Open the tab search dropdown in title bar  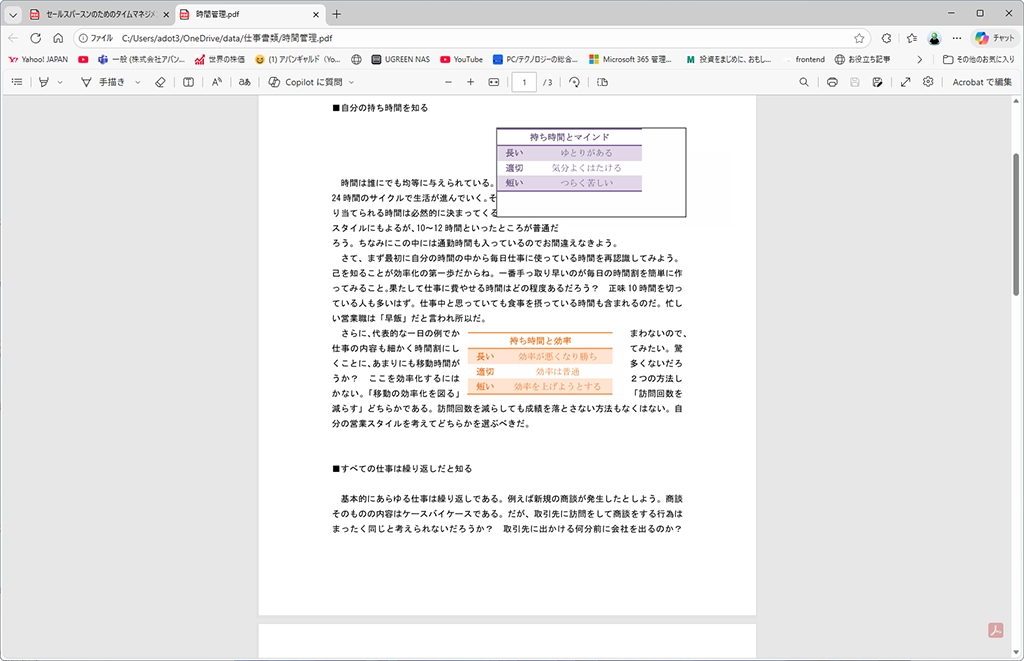(13, 14)
